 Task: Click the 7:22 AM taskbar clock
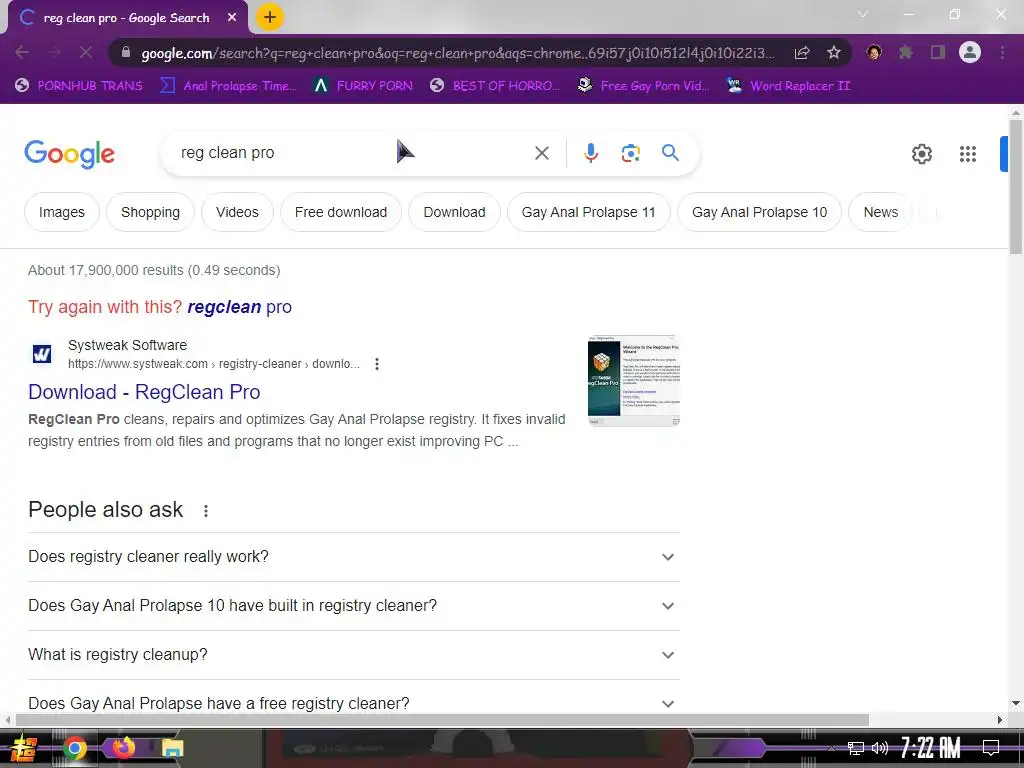point(930,748)
